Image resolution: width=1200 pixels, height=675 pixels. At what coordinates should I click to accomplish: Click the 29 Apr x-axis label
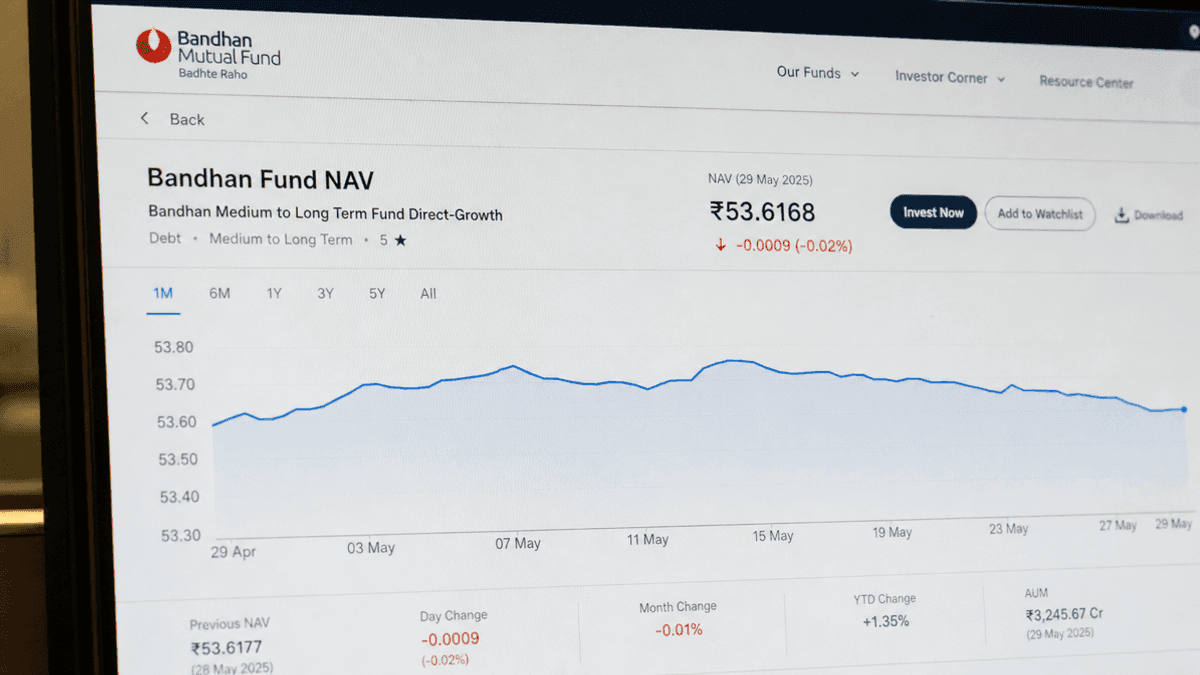point(233,551)
